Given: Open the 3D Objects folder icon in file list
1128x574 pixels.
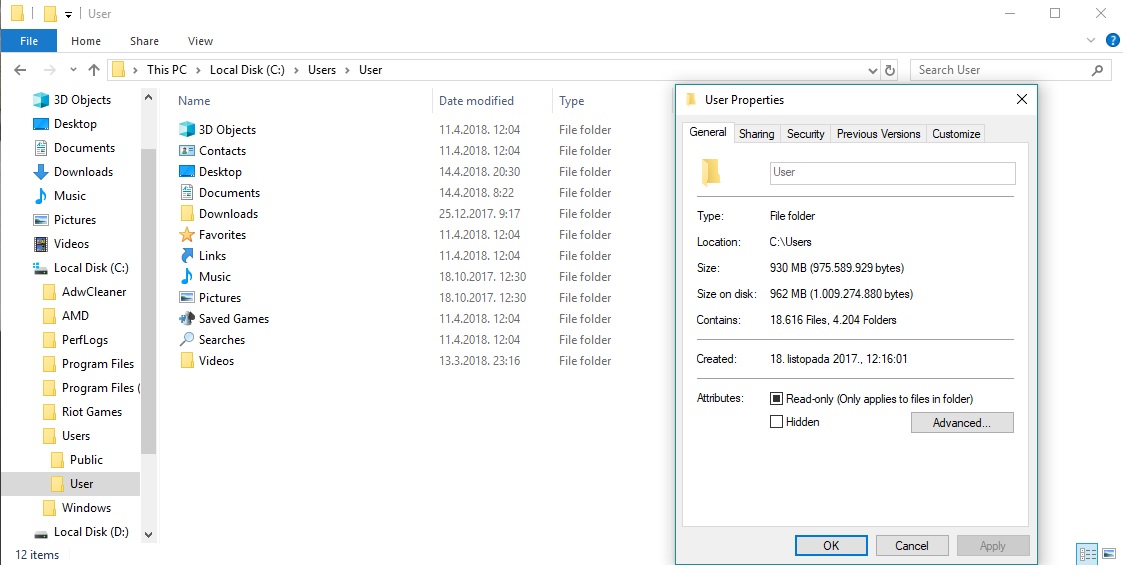Looking at the screenshot, I should coord(187,130).
